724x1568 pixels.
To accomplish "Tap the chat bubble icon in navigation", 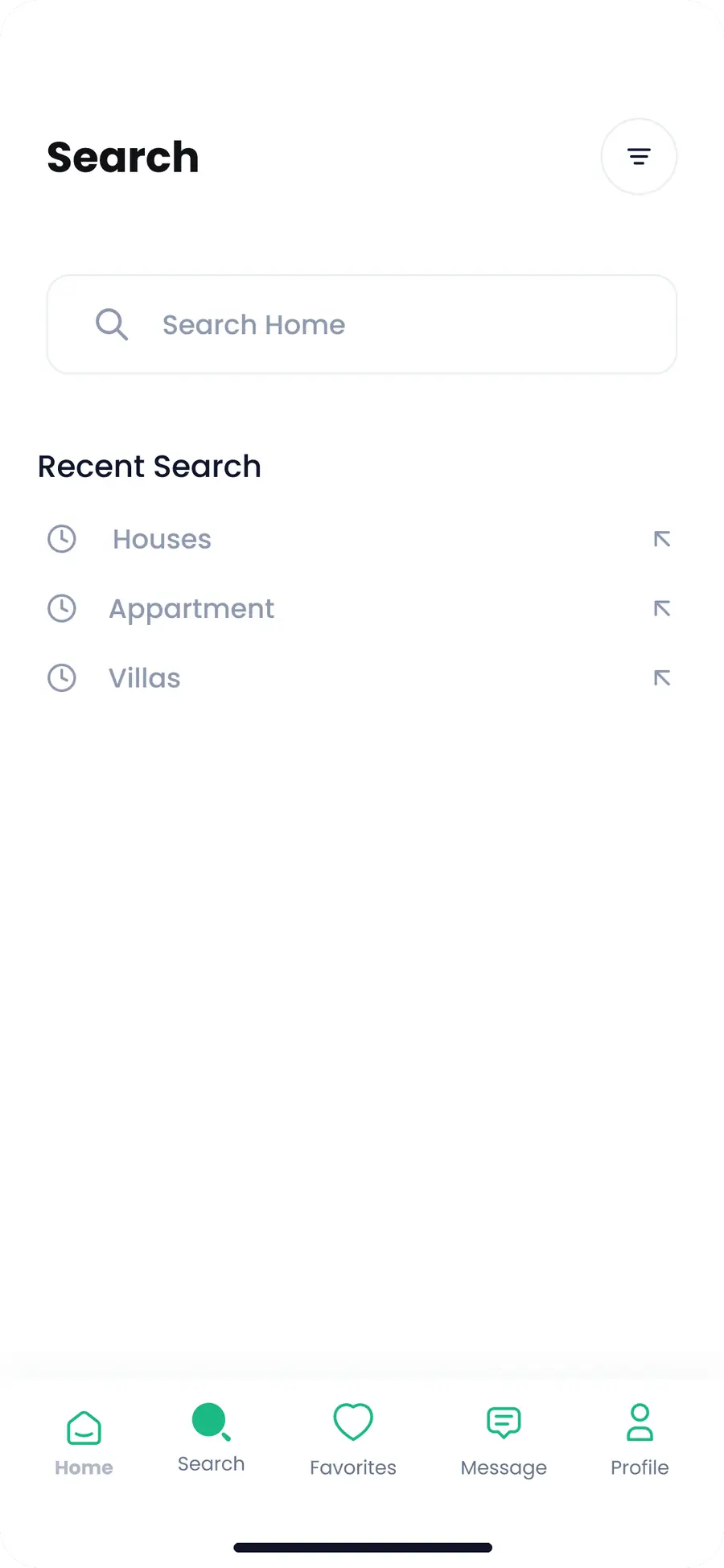I will point(504,1422).
